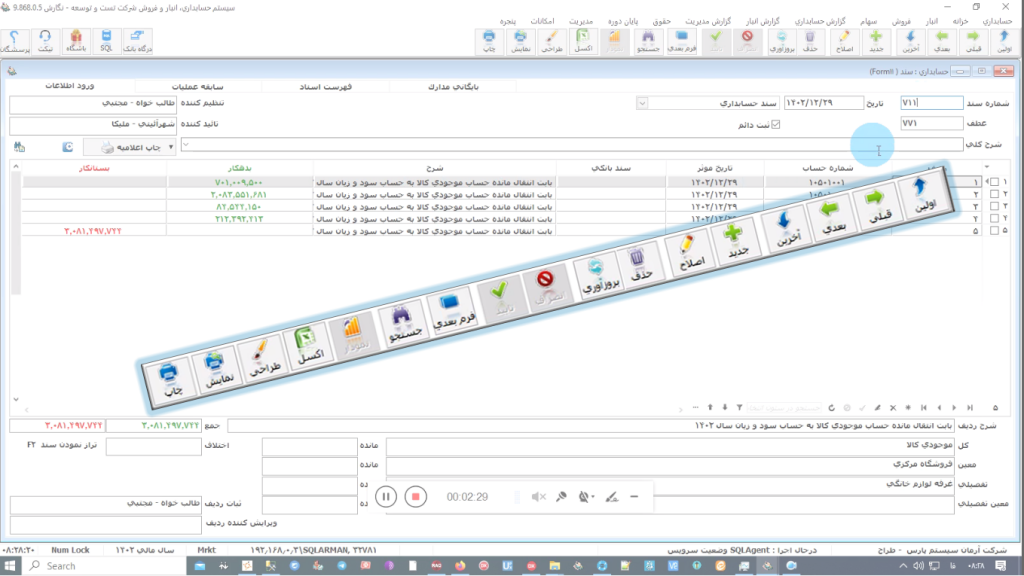Toggle the ثبت دائم checkbox

coord(776,125)
